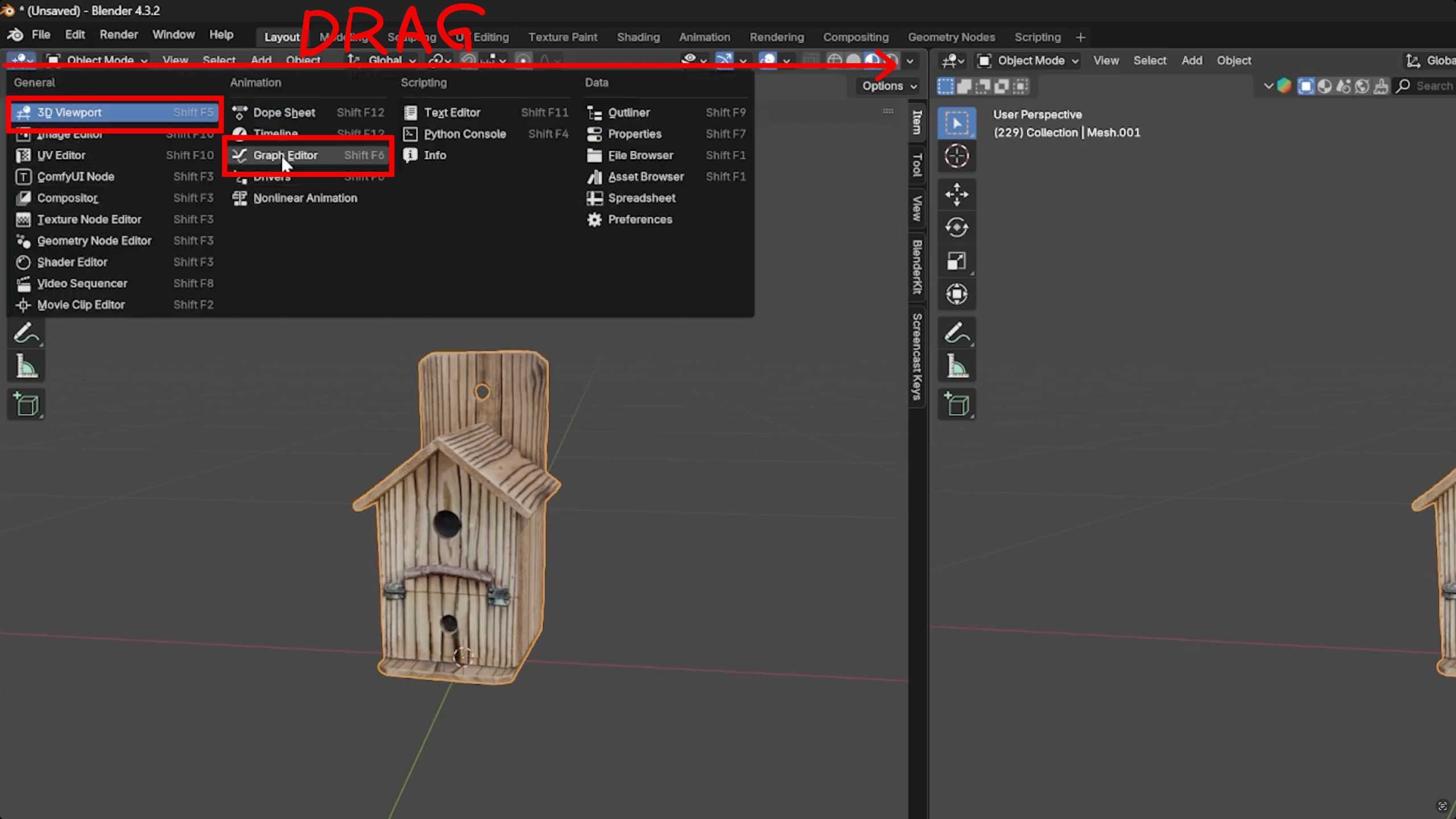Open the Screencast Keys sidebar tab
This screenshot has height=819, width=1456.
click(916, 355)
